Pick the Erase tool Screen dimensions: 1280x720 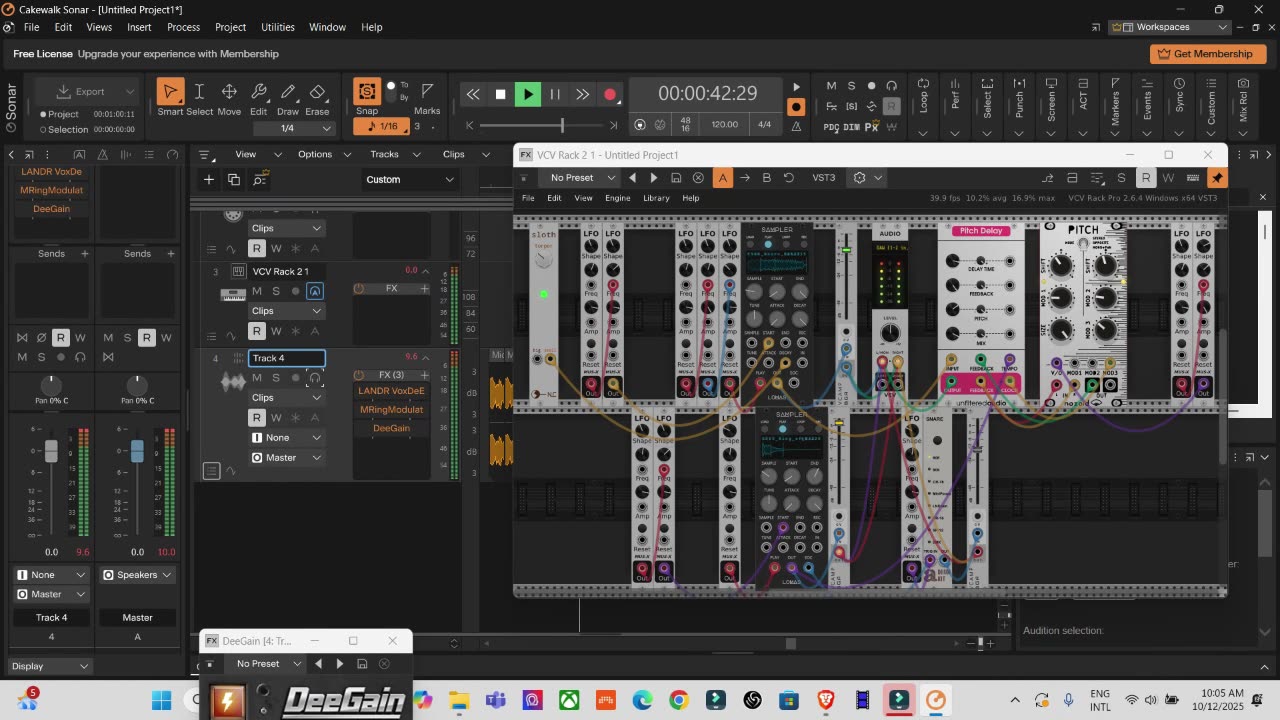click(x=317, y=93)
